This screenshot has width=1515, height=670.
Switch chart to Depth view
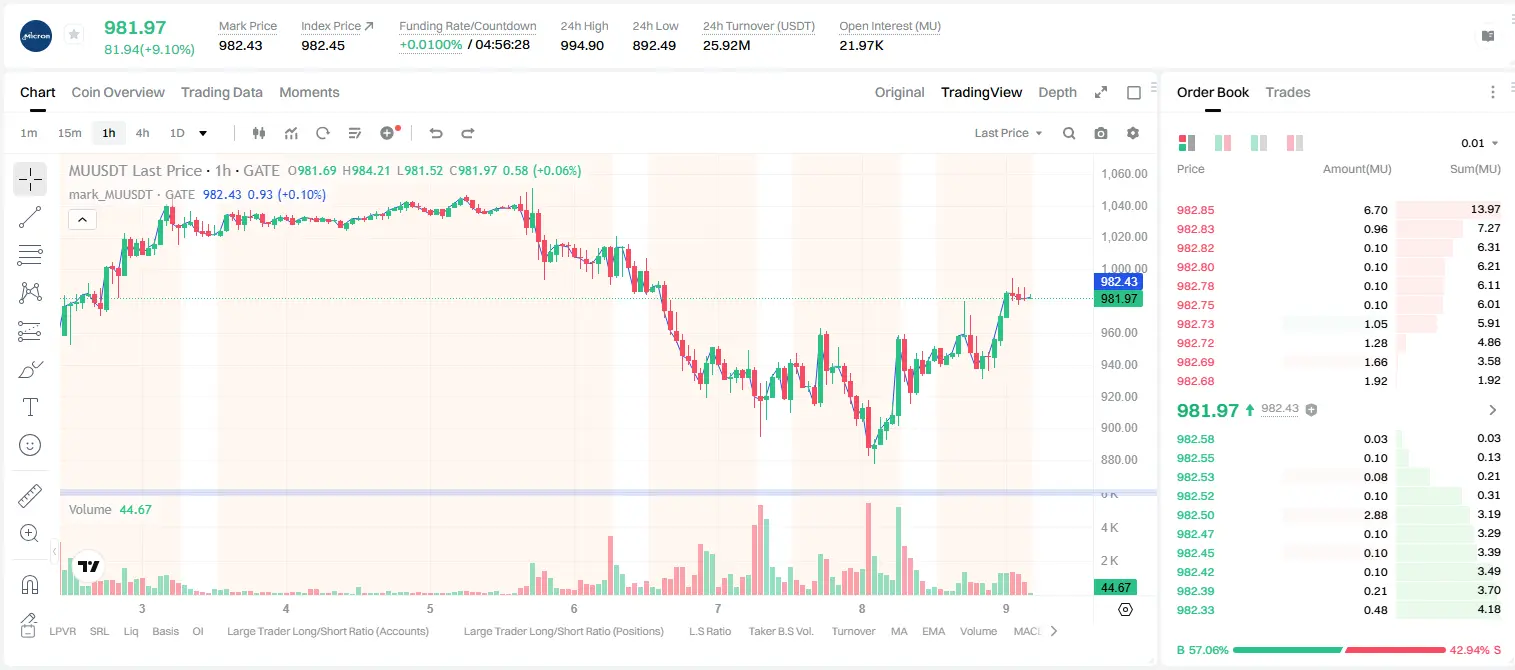(1057, 92)
